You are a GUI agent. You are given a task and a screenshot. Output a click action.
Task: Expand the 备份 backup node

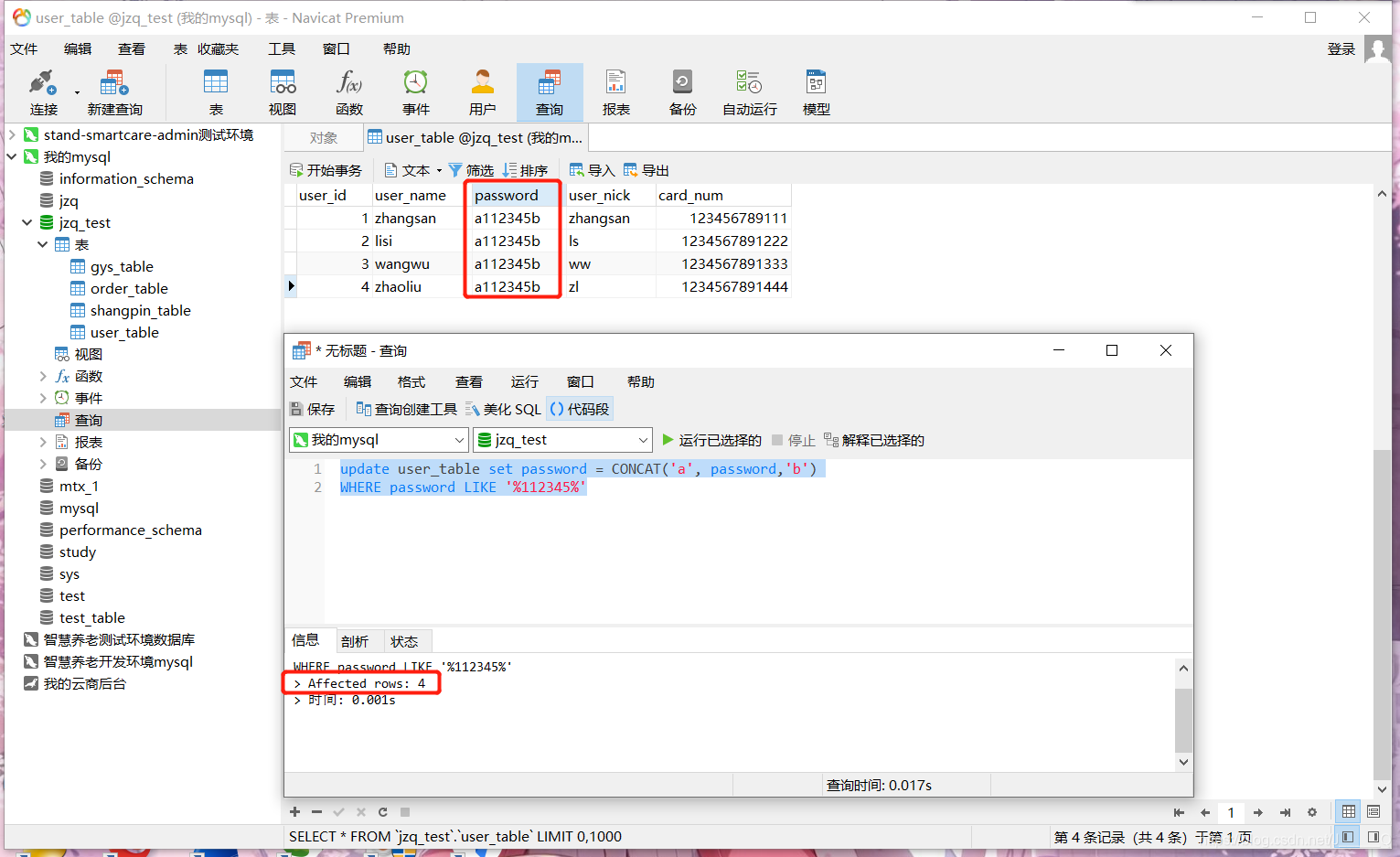click(43, 464)
